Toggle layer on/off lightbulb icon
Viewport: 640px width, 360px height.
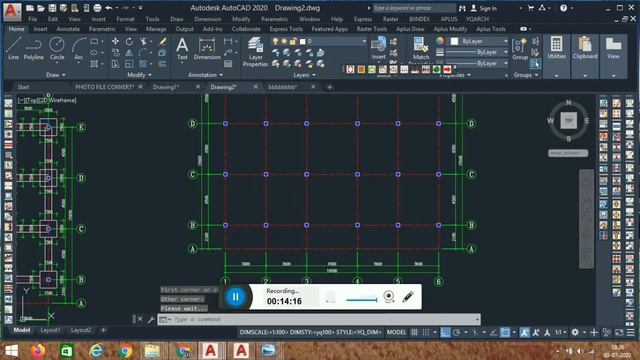[x=275, y=41]
